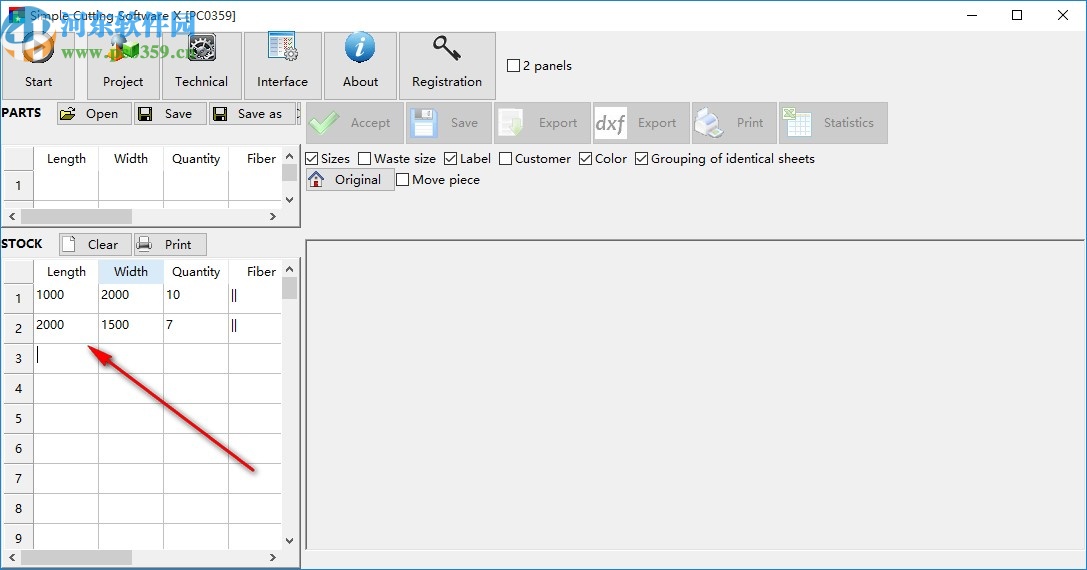Click parts table scroll up arrow
Image resolution: width=1087 pixels, height=570 pixels.
coord(290,156)
